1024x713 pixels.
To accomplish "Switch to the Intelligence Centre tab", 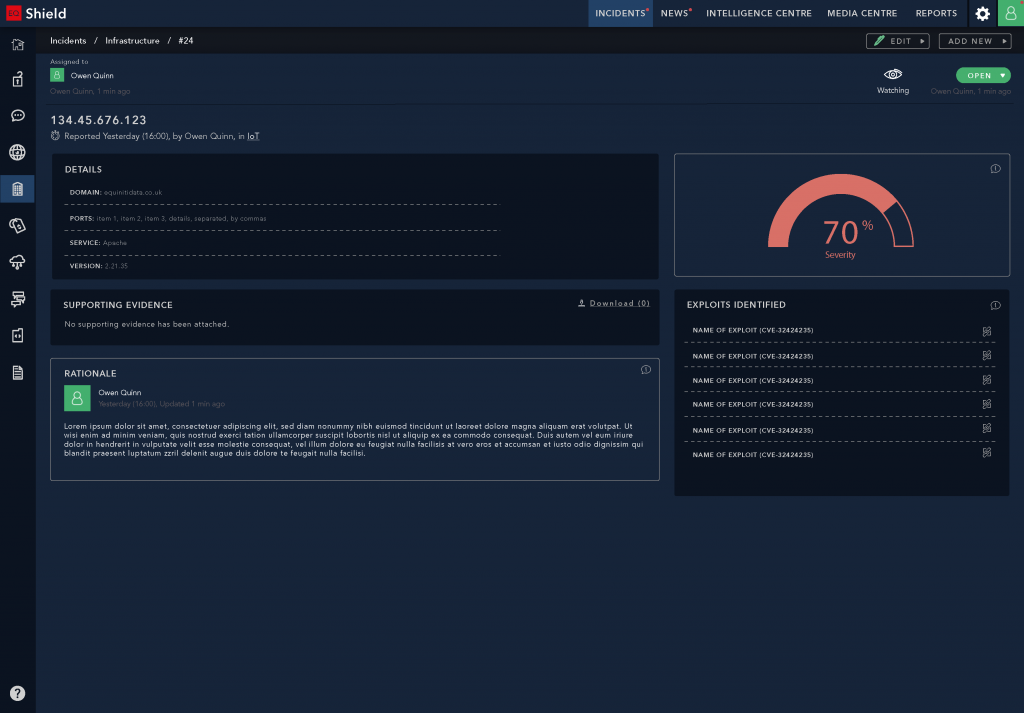I will point(757,14).
